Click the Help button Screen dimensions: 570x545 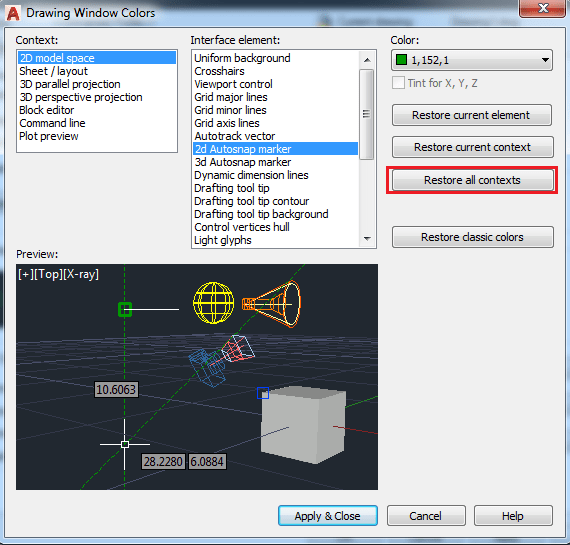[x=513, y=516]
